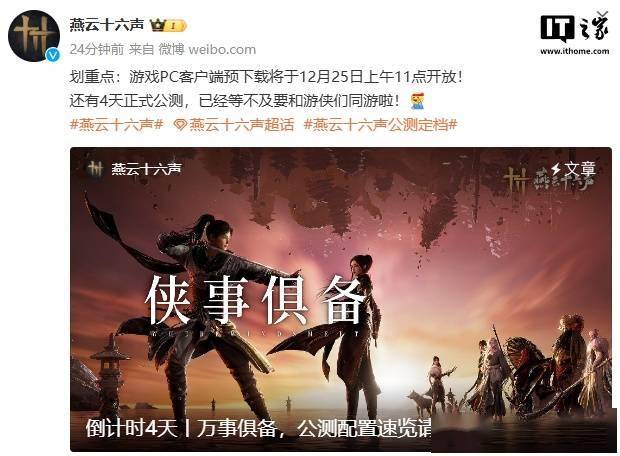Open the 燕云十六声 profile avatar
The image size is (620, 456).
coord(34,36)
